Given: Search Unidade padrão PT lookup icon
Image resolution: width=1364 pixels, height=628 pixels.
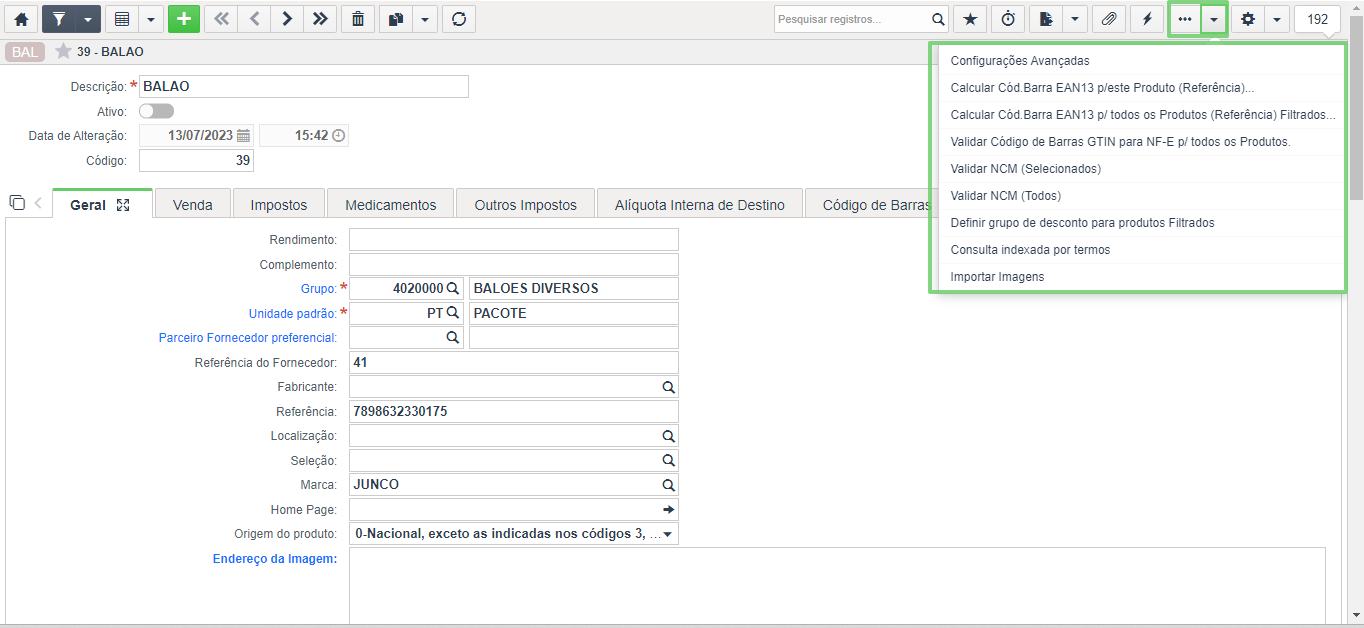Looking at the screenshot, I should pyautogui.click(x=452, y=313).
